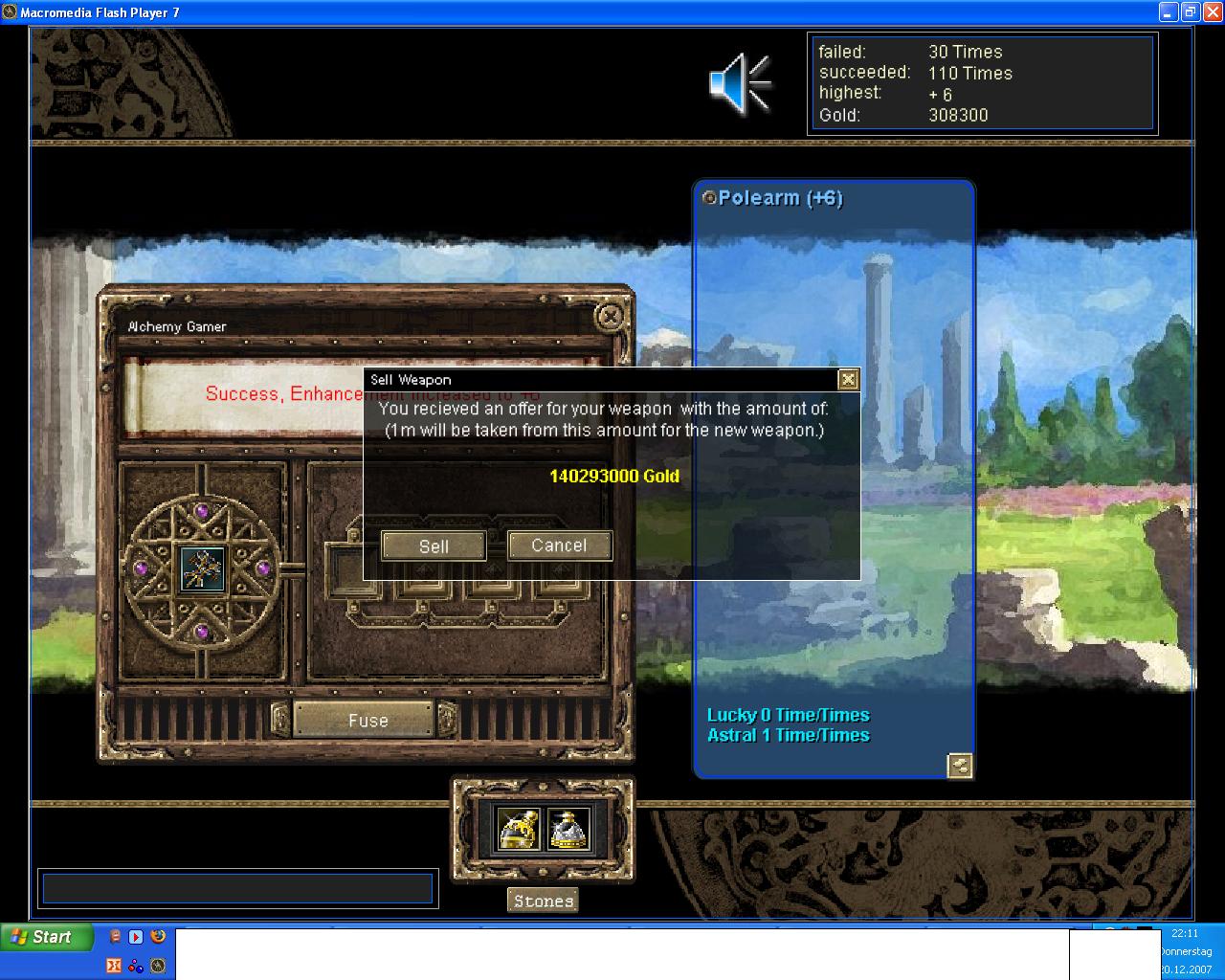Click the empty text field at bottom left
1225x980 pixels.
[237, 888]
